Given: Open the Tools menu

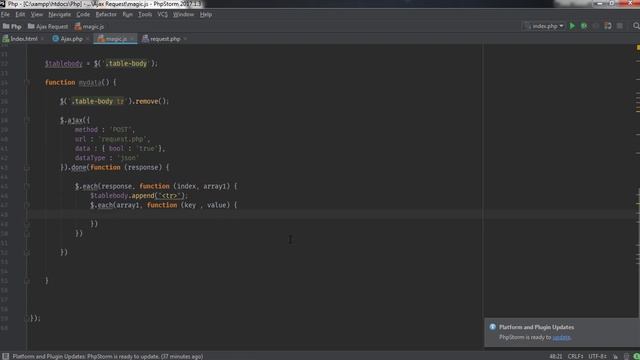Looking at the screenshot, I should (145, 14).
